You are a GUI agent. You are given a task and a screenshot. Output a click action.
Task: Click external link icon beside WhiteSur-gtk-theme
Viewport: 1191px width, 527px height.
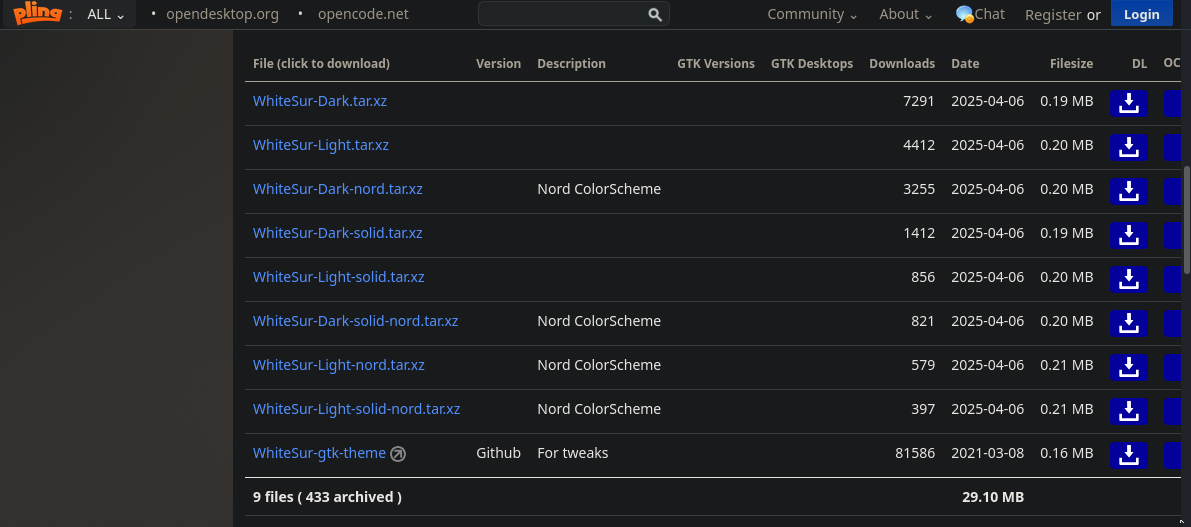(398, 454)
